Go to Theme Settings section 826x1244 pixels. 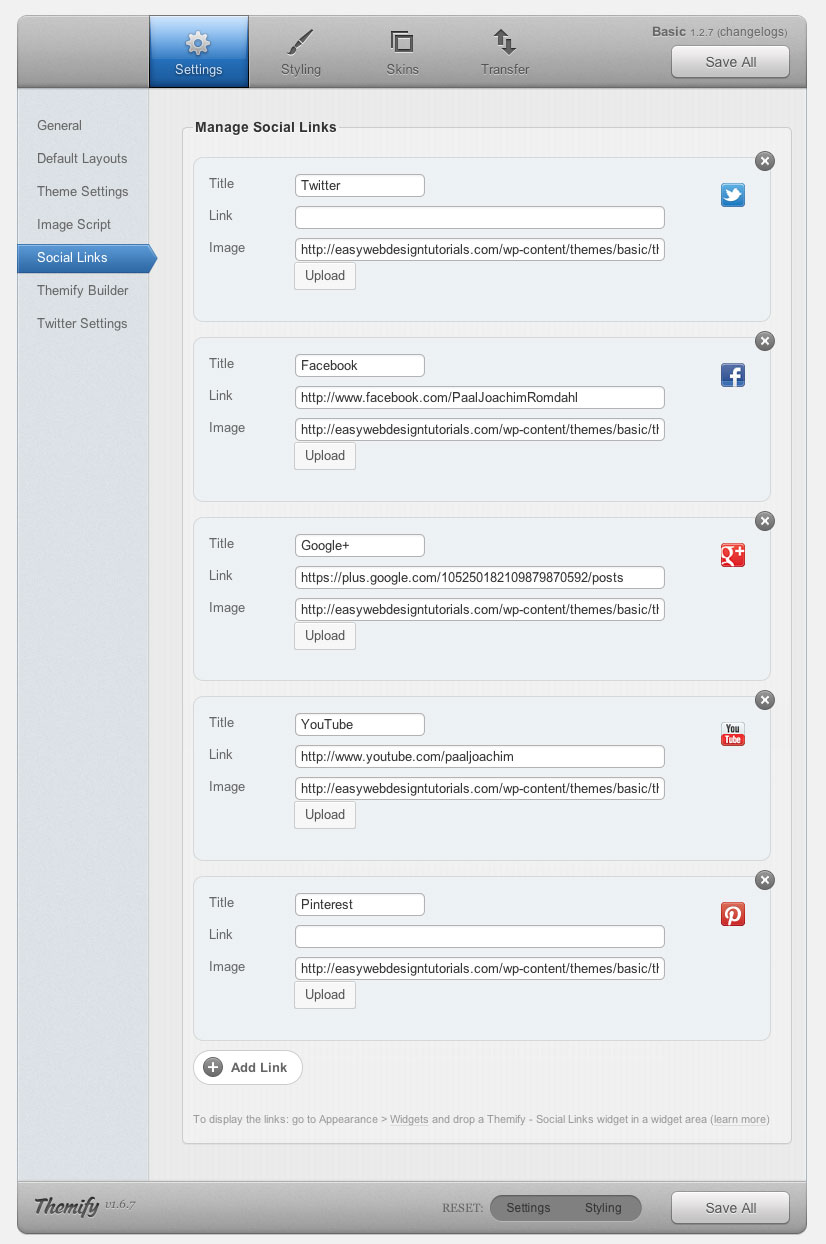pos(83,191)
